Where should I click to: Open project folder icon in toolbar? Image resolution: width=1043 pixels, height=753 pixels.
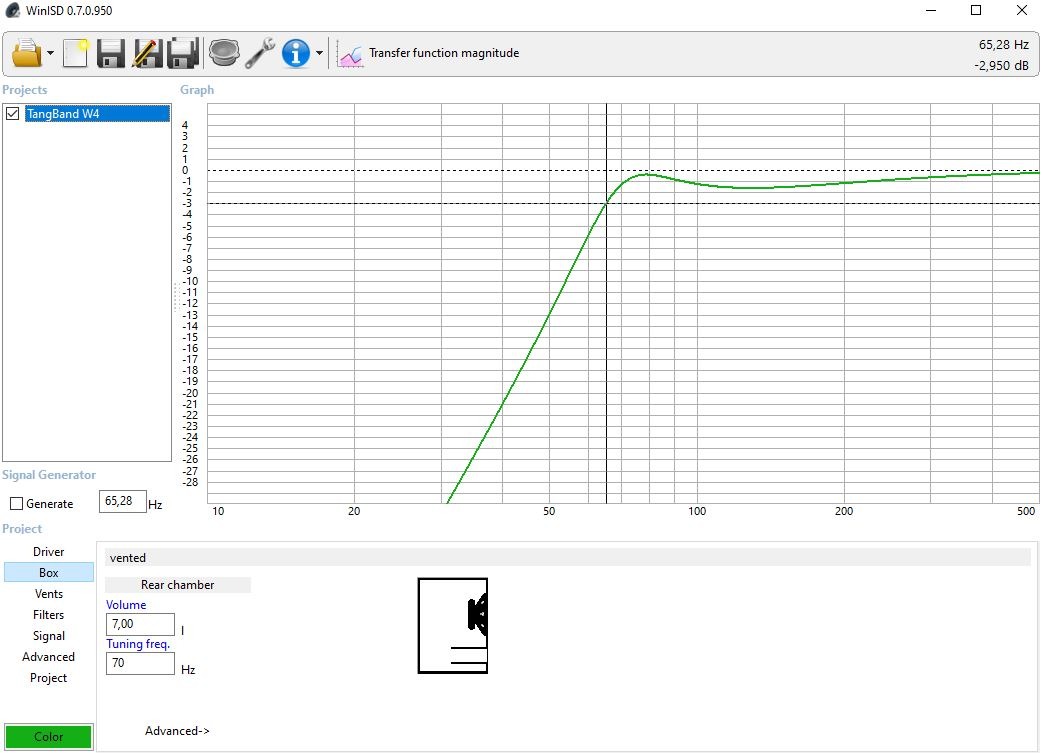click(x=27, y=53)
